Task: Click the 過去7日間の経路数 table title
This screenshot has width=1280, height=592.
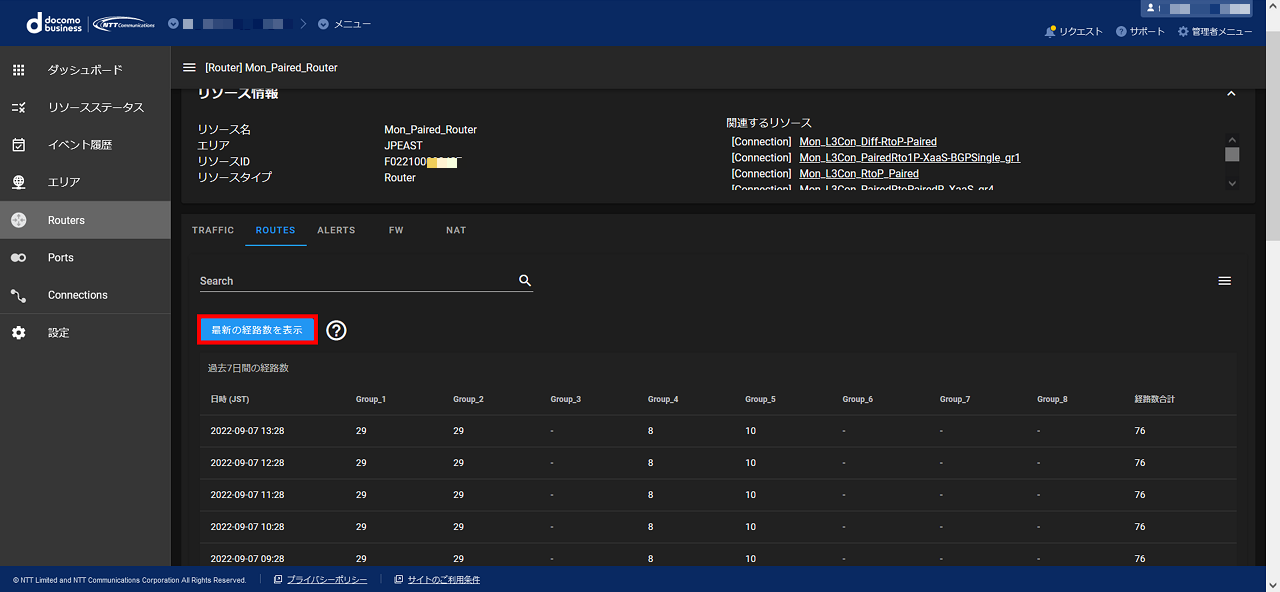Action: point(248,368)
